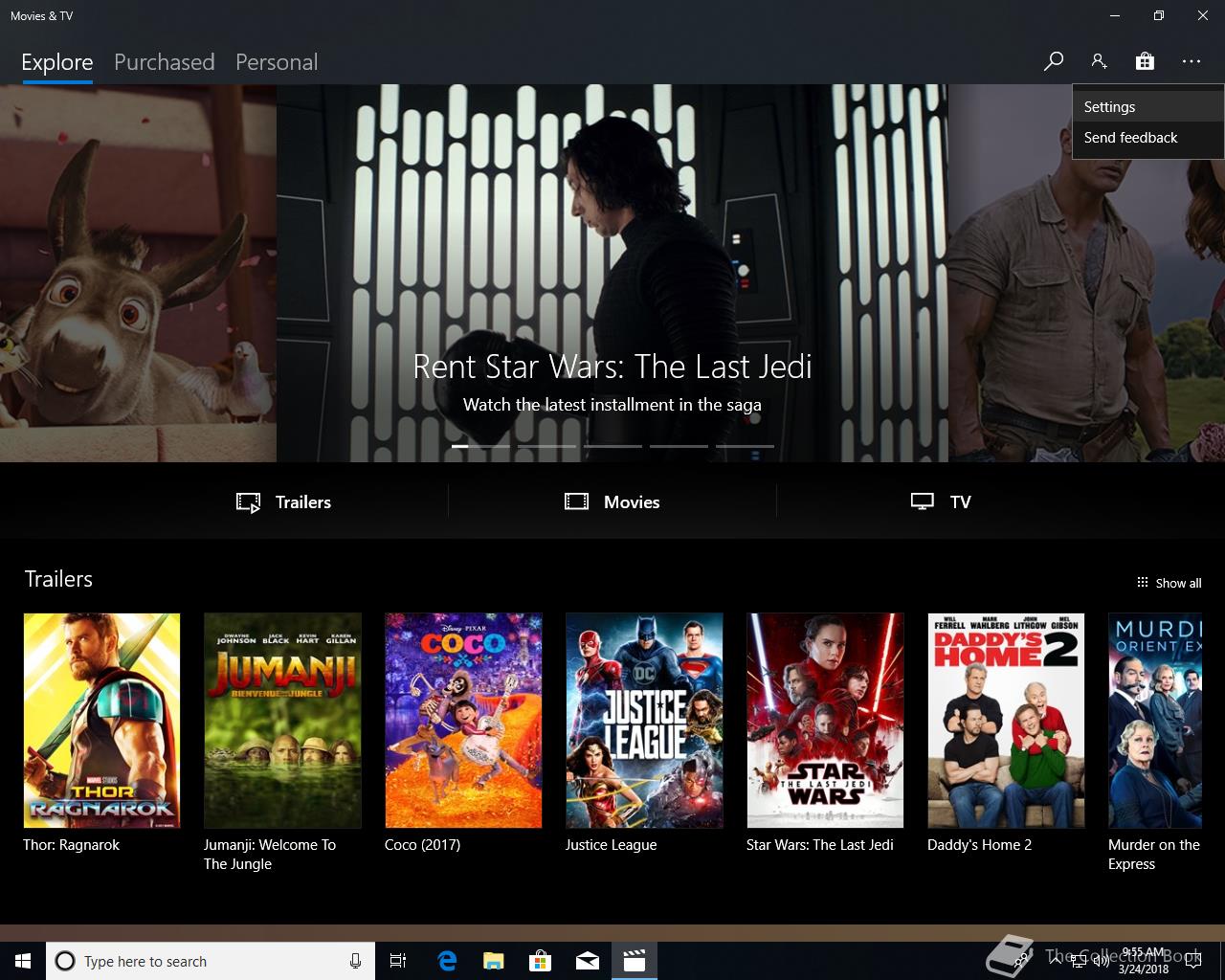
Task: Show the donkey animated movie banner
Action: click(x=138, y=273)
